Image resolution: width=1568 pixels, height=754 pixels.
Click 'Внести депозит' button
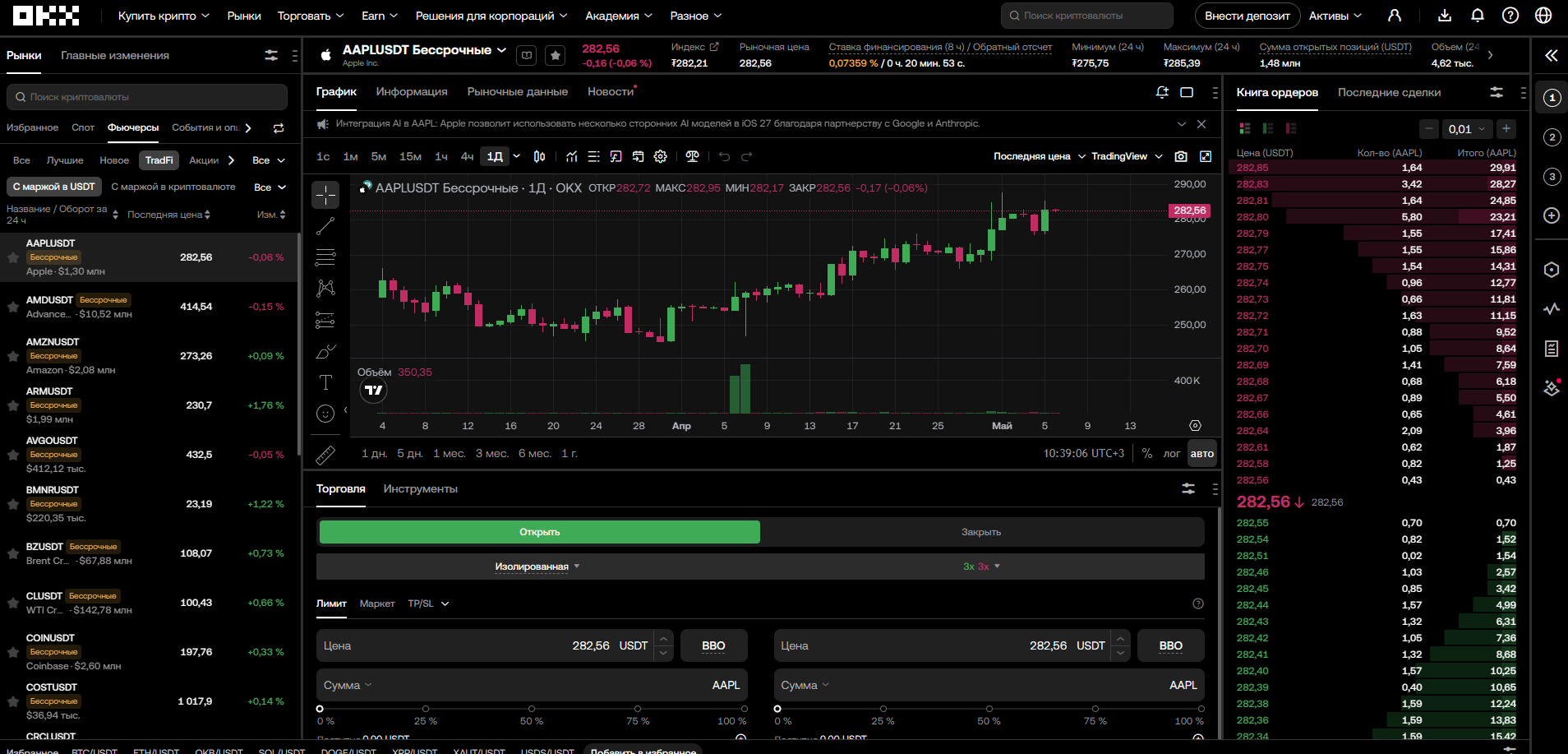1247,16
